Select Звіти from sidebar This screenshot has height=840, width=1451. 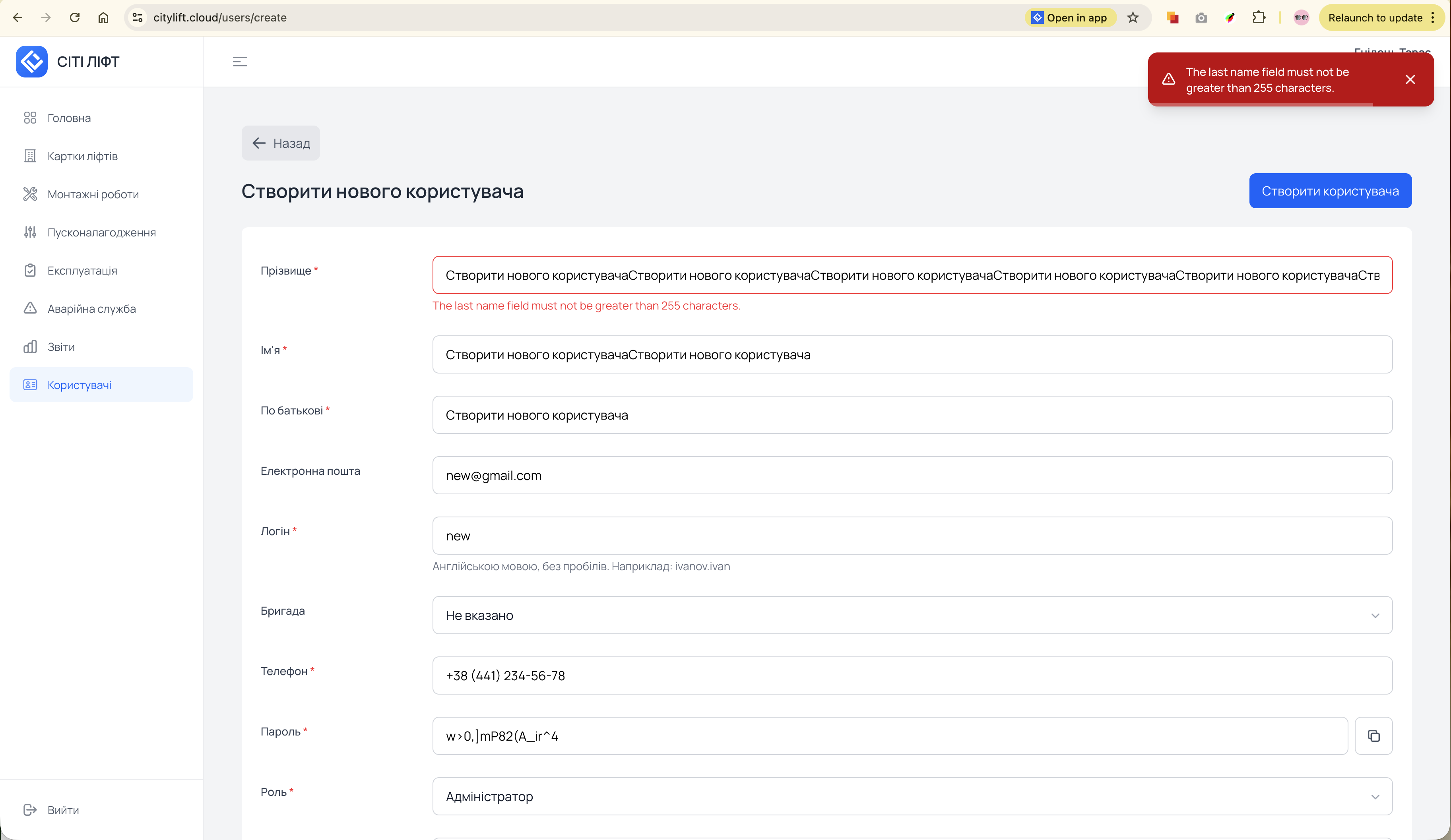pyautogui.click(x=61, y=347)
